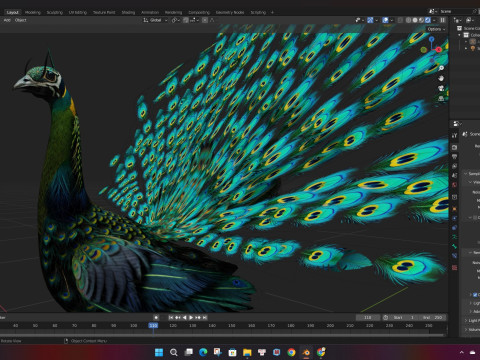Toggle X-ray mode
480x360 pixels.
[400, 20]
